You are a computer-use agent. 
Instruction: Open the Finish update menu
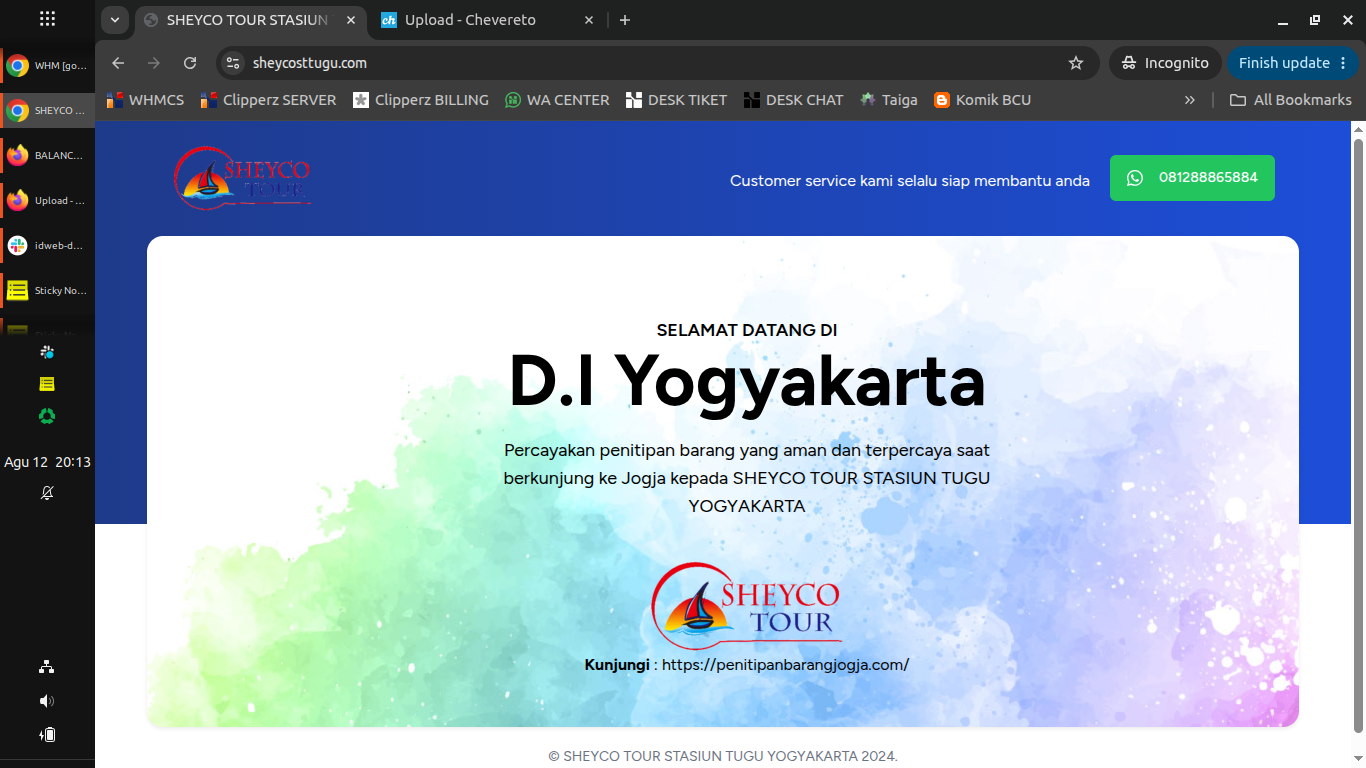coord(1293,63)
